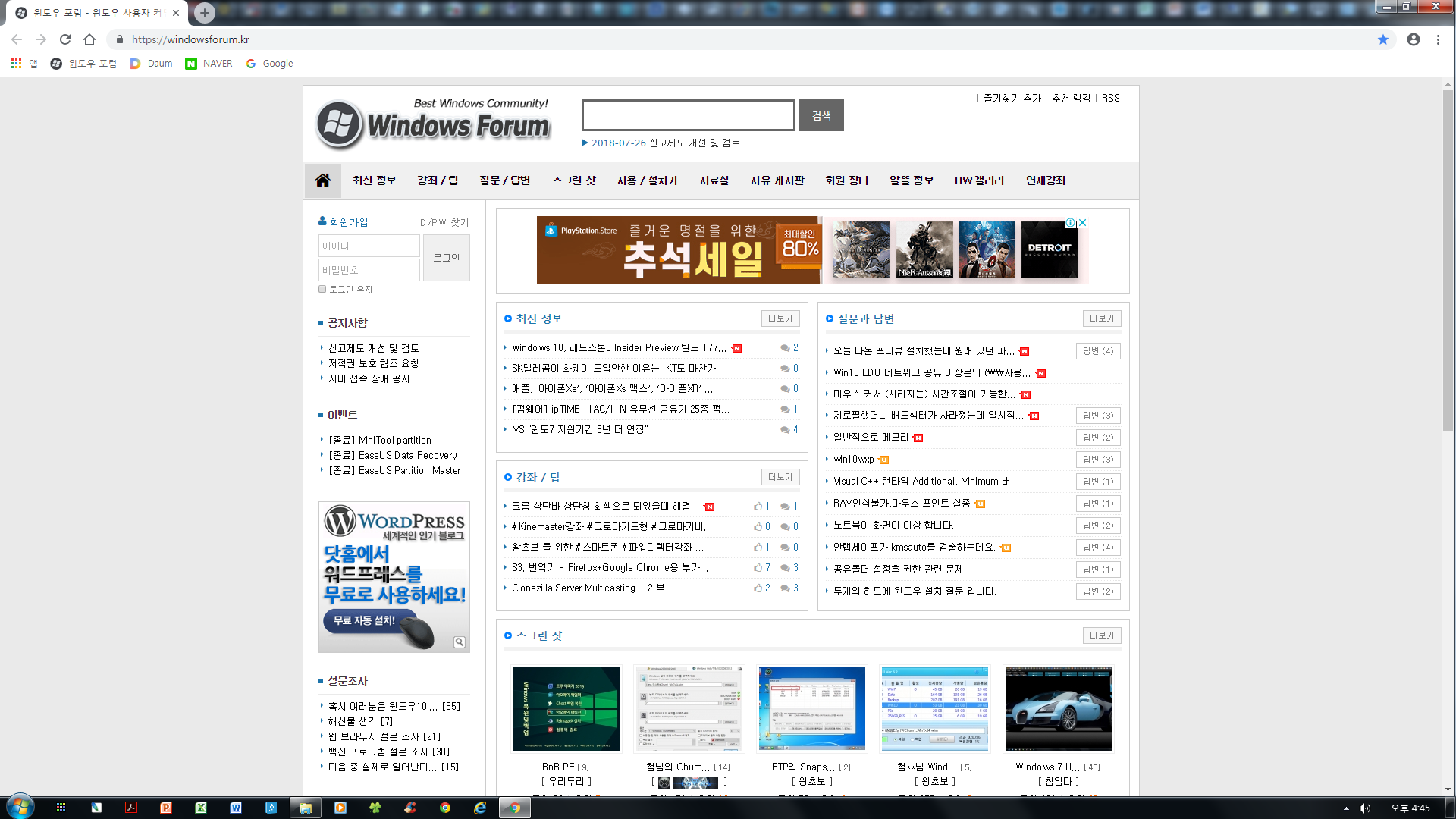
Task: Open the green clover app in the taskbar
Action: click(x=375, y=808)
